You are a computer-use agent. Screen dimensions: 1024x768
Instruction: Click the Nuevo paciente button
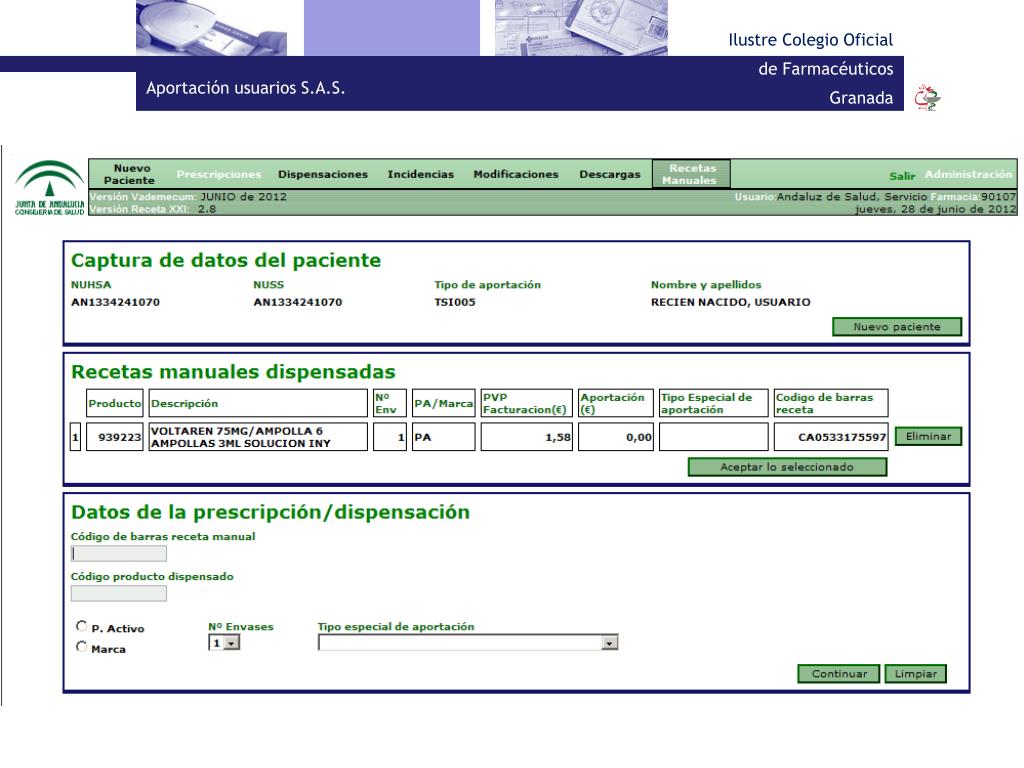[x=897, y=327]
